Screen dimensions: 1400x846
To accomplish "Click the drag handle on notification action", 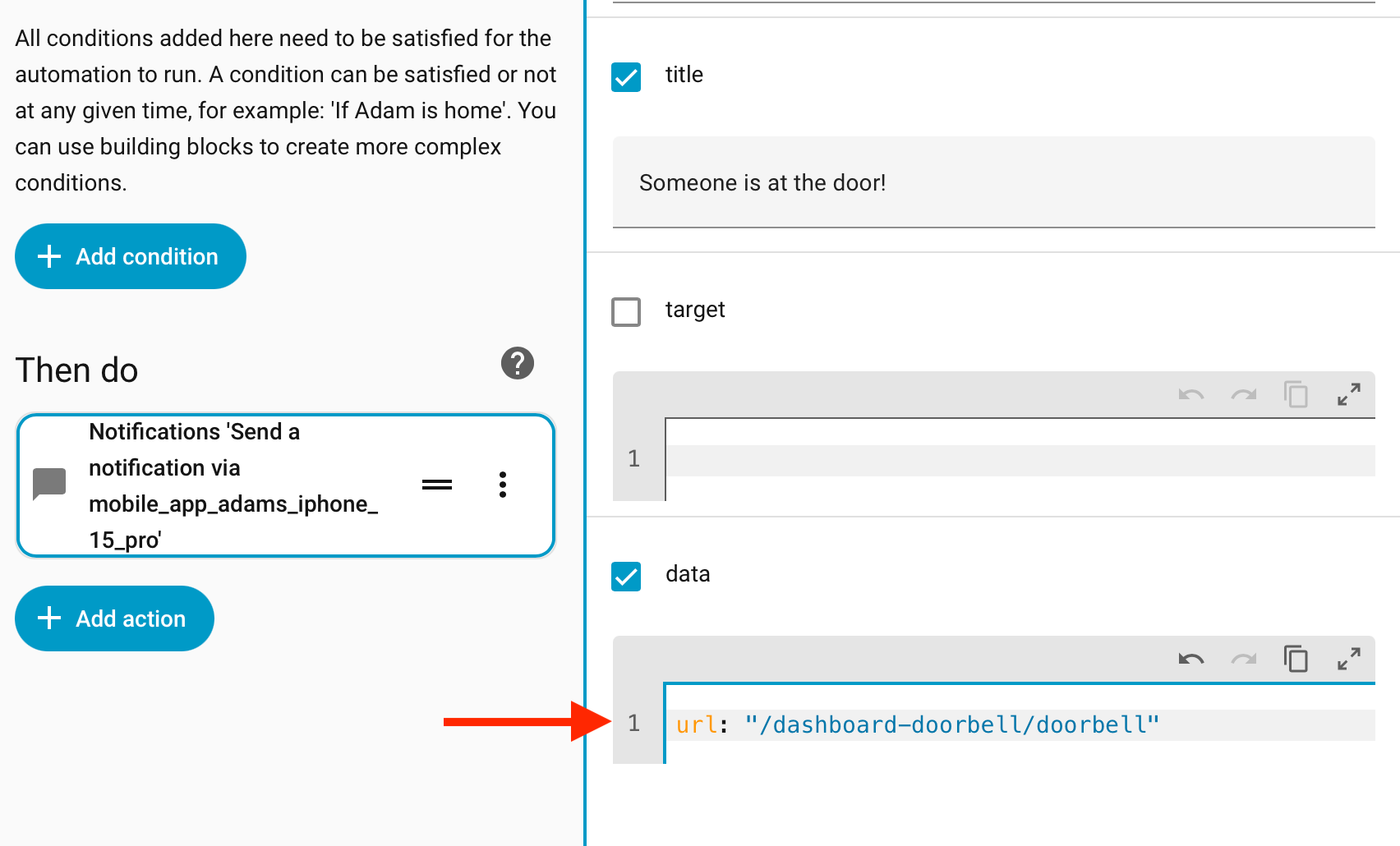I will tap(437, 485).
